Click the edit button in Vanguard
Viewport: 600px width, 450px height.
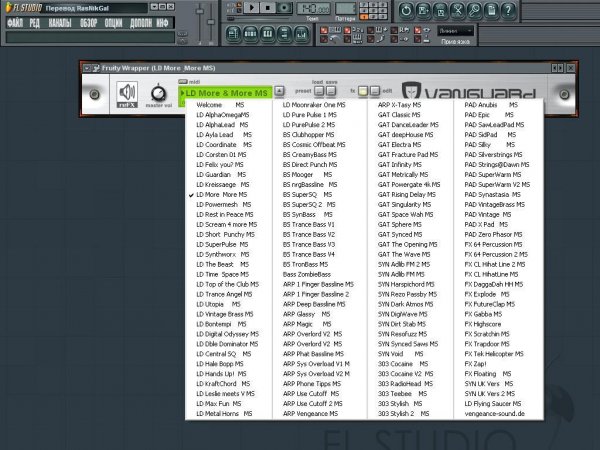click(x=375, y=91)
